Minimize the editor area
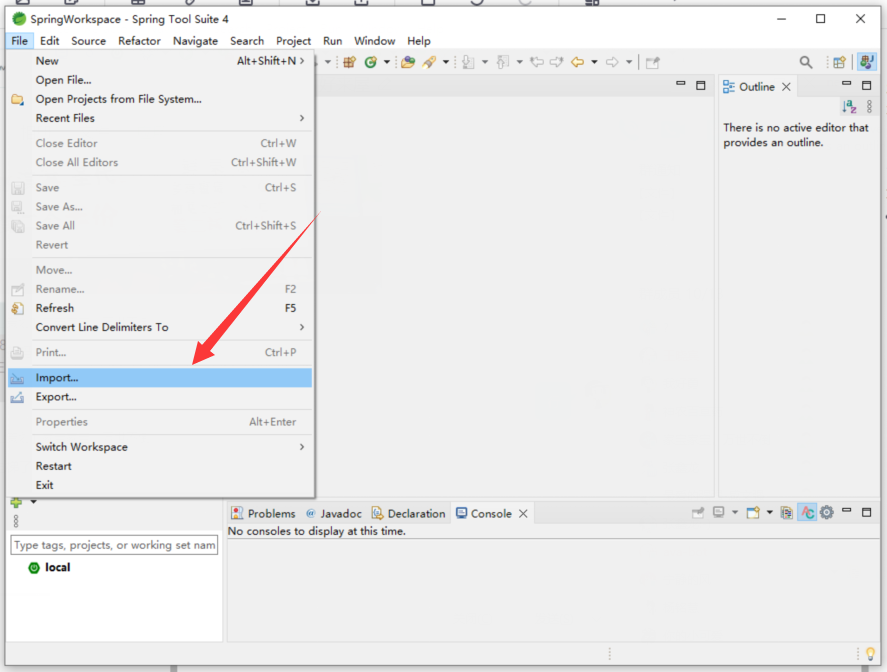This screenshot has width=887, height=672. tap(681, 84)
